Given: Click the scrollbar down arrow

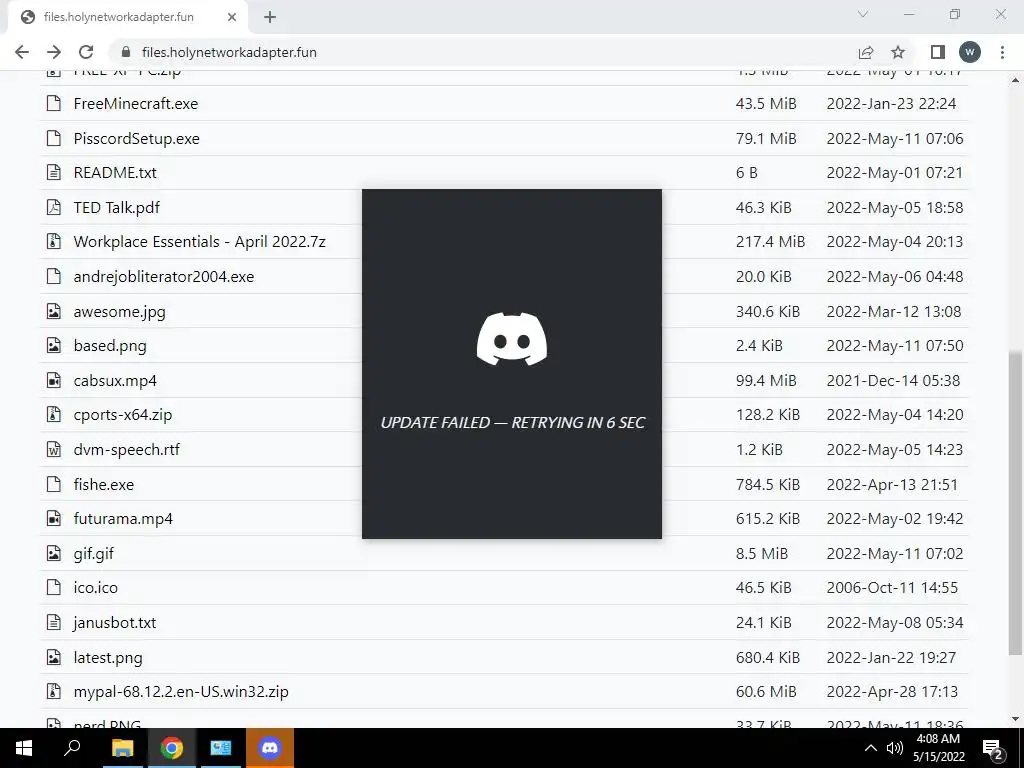Looking at the screenshot, I should coord(1015,719).
